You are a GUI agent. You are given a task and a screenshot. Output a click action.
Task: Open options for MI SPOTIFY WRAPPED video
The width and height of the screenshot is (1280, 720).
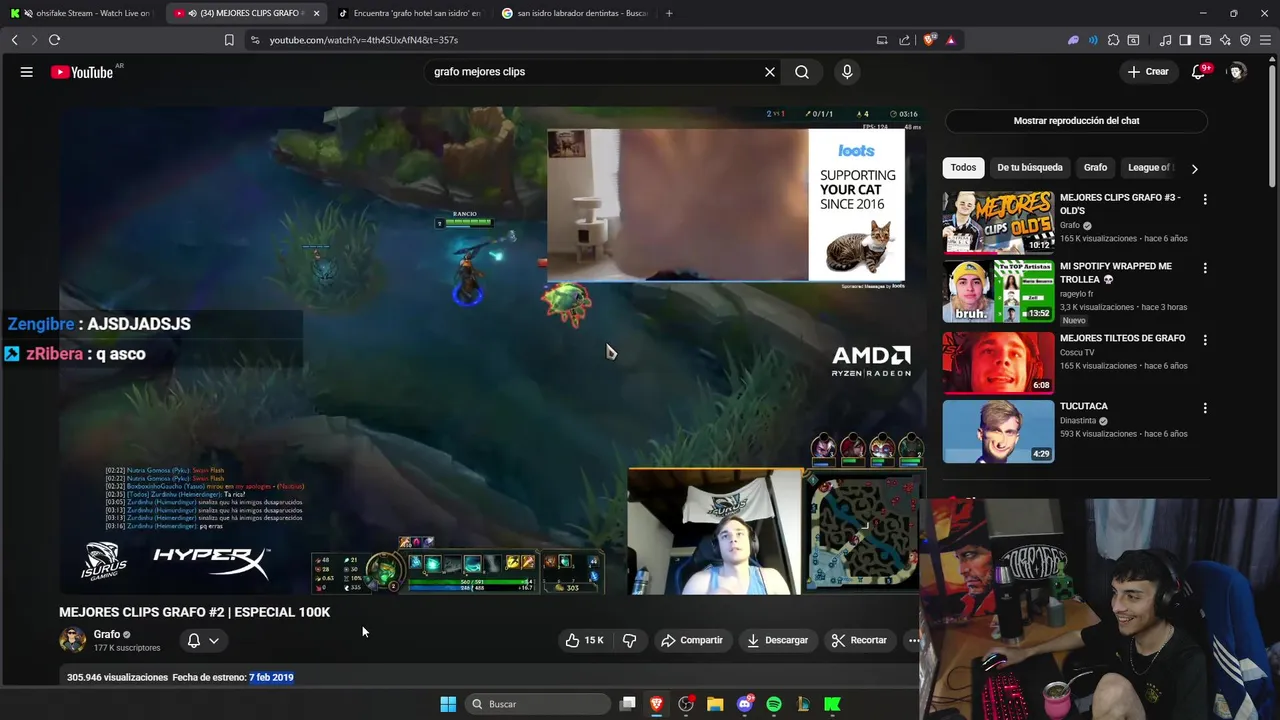tap(1205, 268)
